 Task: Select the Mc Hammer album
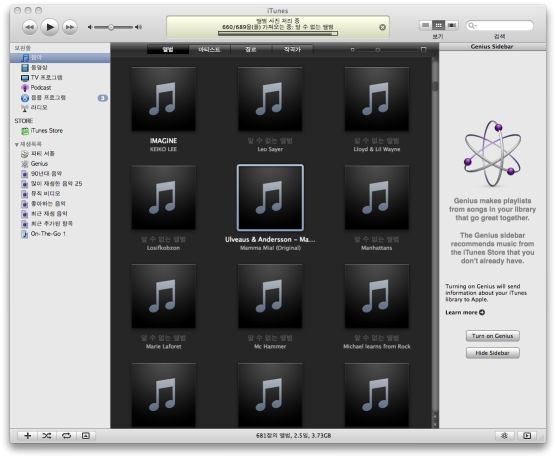pos(270,296)
